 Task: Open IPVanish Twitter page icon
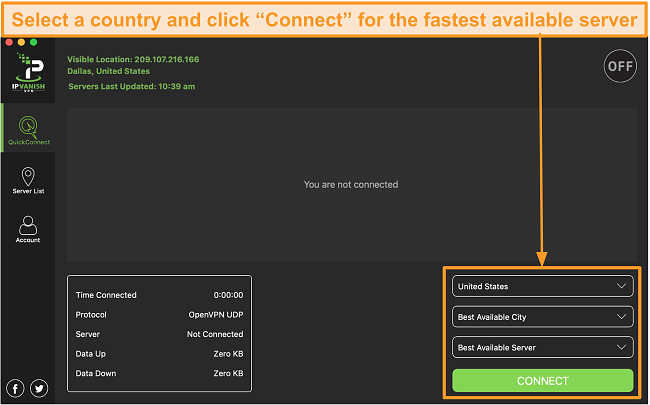pos(39,388)
